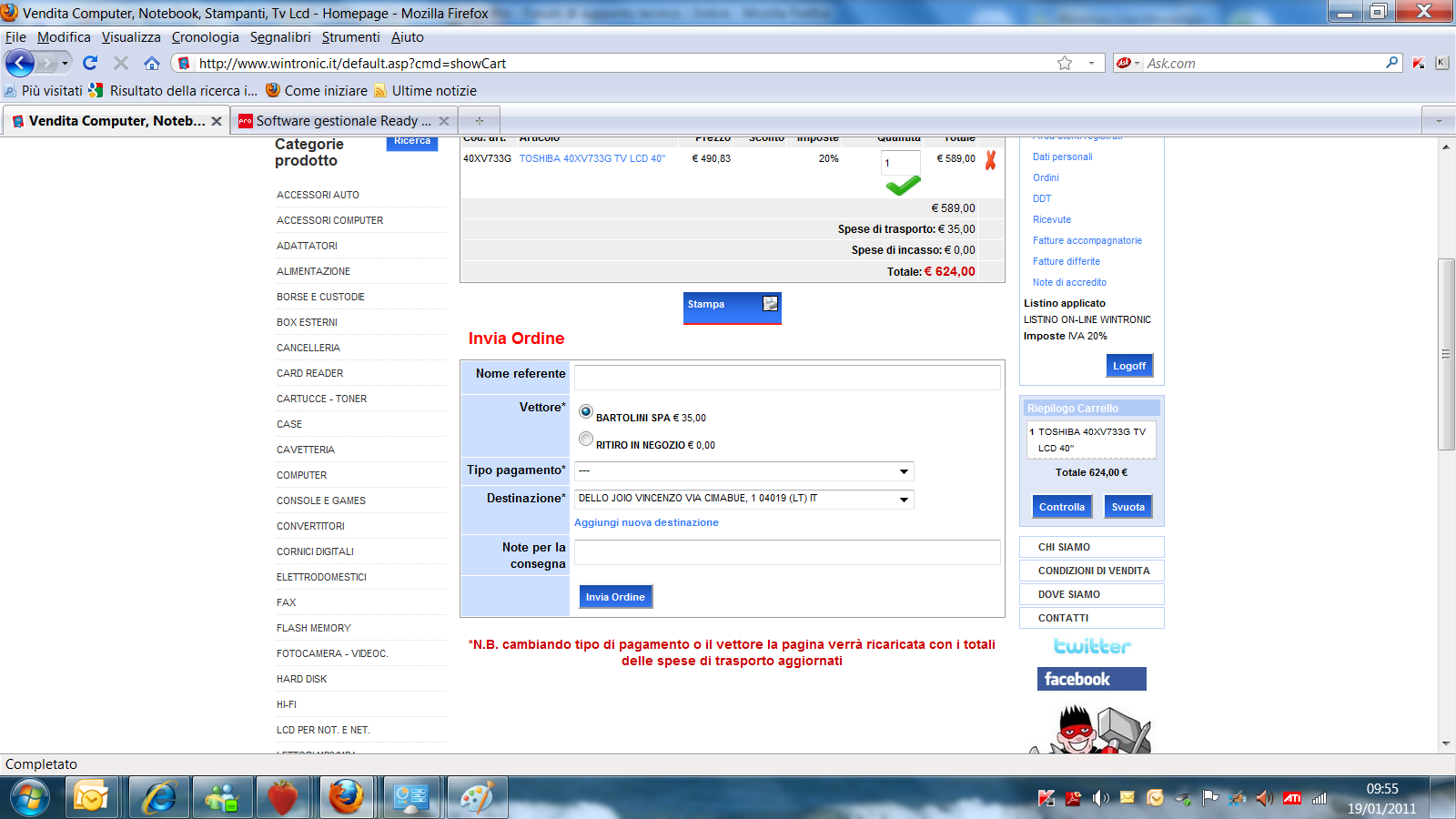This screenshot has width=1456, height=819.
Task: Open the search engine selector dropdown
Action: pyautogui.click(x=1129, y=63)
